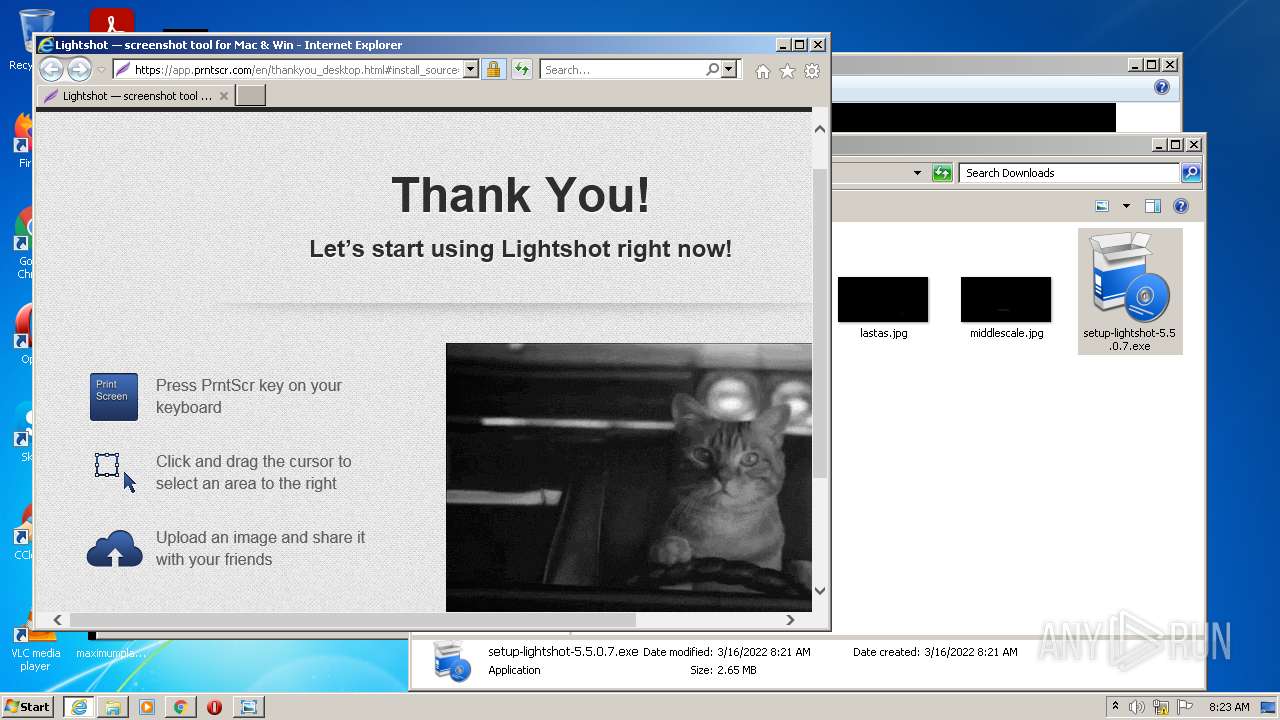Viewport: 1280px width, 720px height.
Task: Open recent pages dropdown next to Forward
Action: (x=101, y=70)
